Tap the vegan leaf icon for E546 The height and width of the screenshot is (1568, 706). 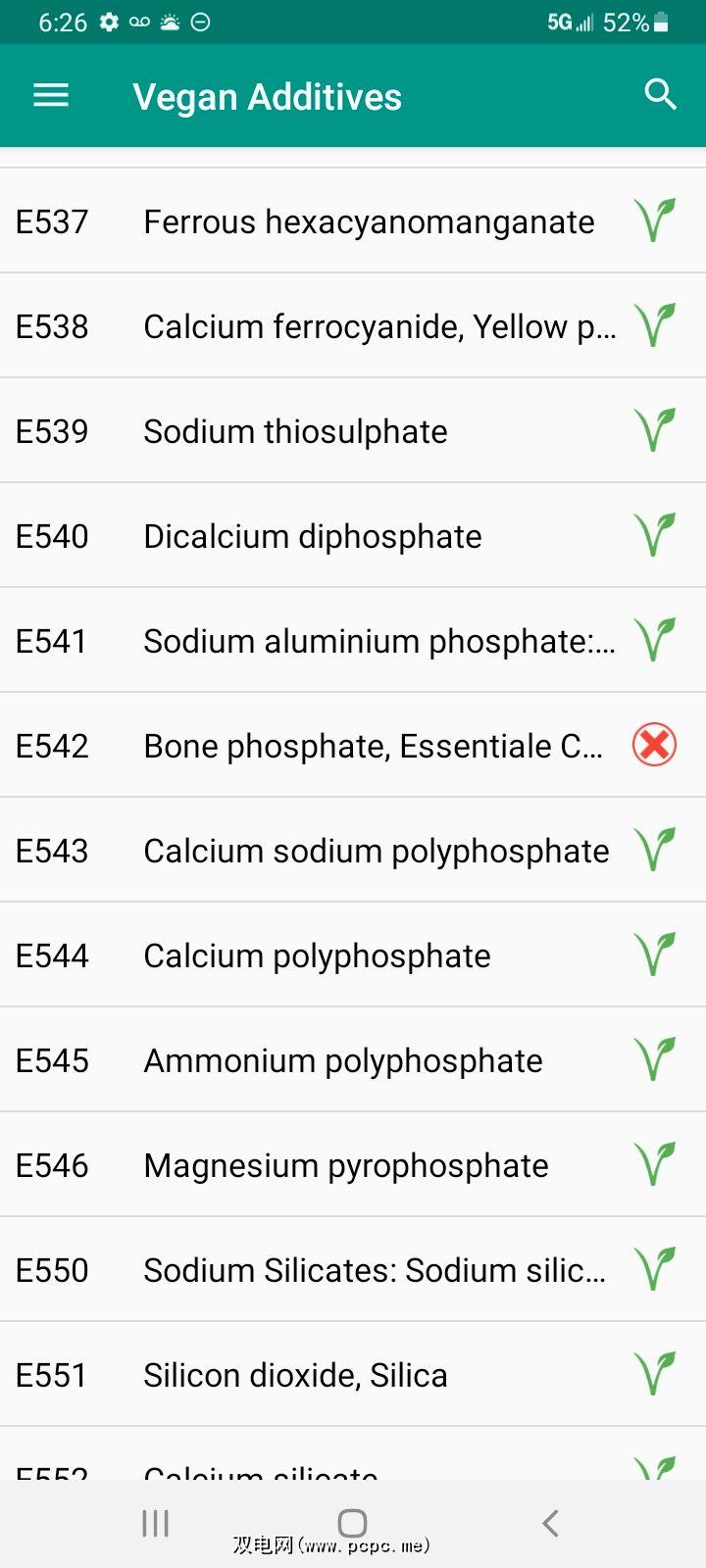tap(654, 1165)
